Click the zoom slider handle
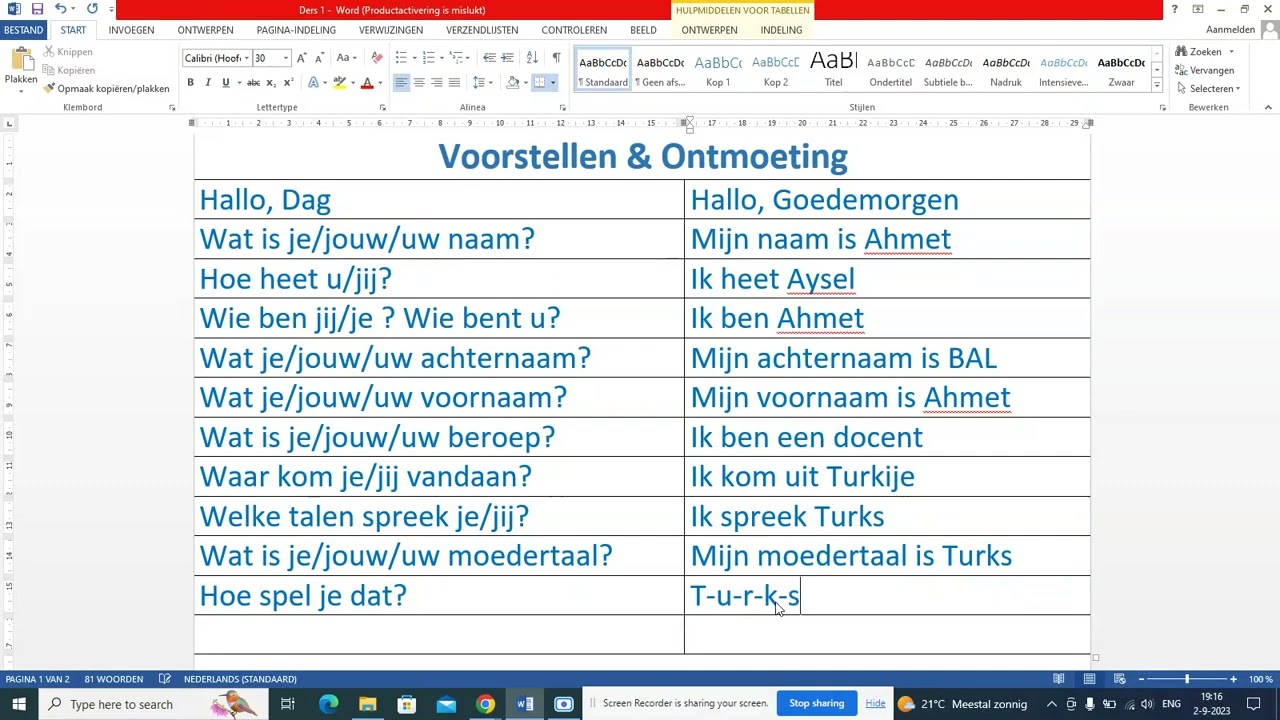1280x720 pixels. pyautogui.click(x=1187, y=679)
